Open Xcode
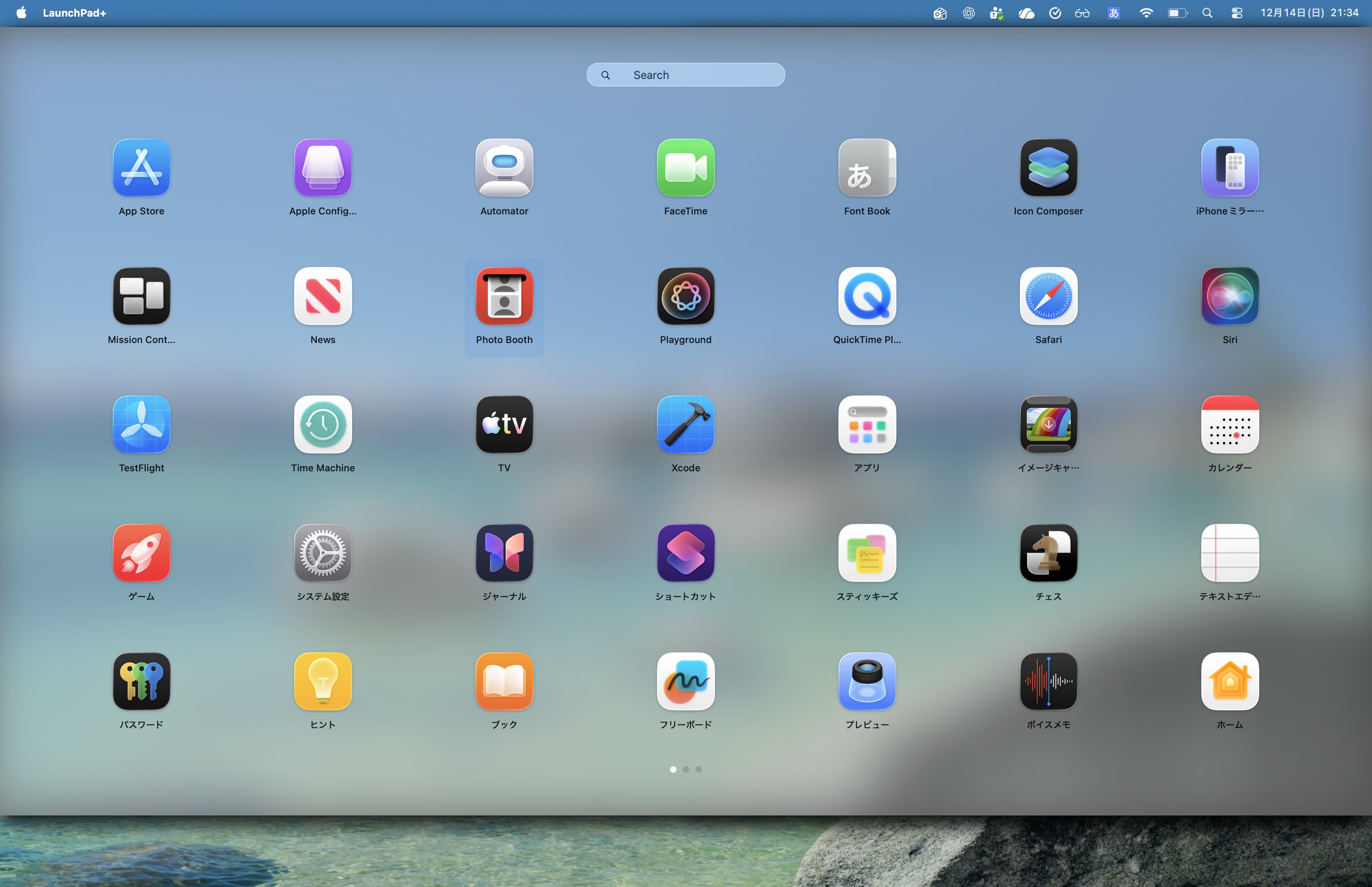This screenshot has width=1372, height=887. [x=685, y=424]
